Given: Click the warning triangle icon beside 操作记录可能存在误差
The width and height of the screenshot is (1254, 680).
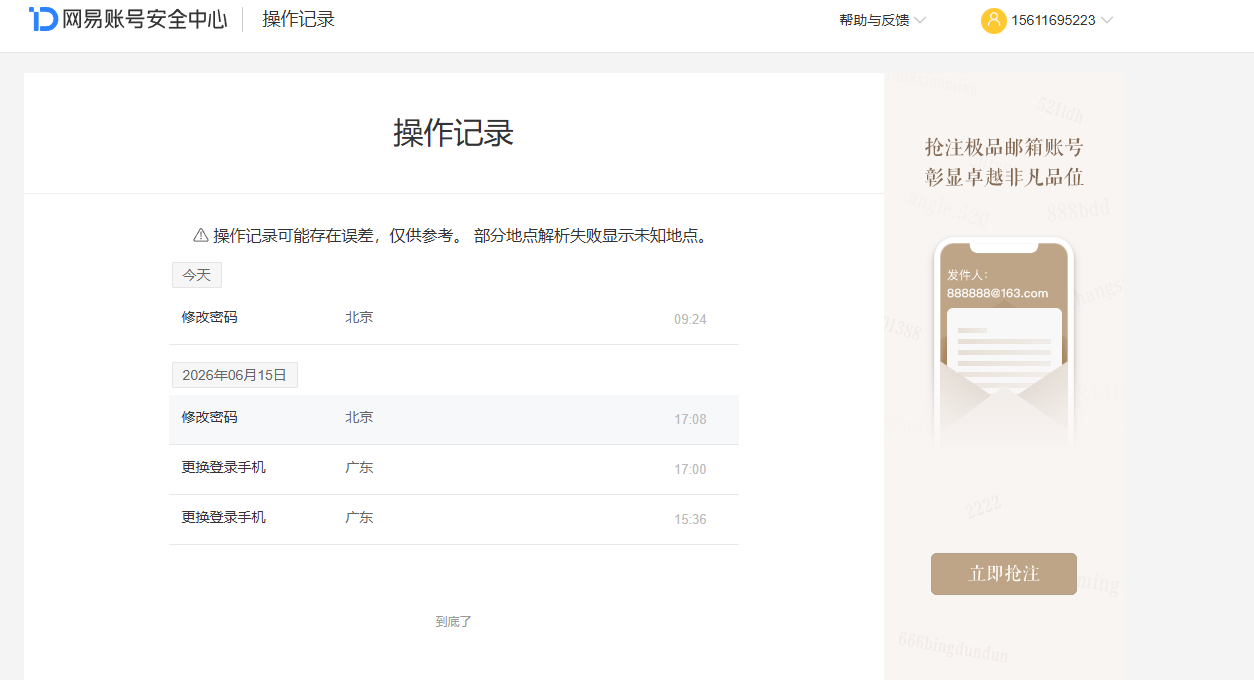Looking at the screenshot, I should click(x=201, y=236).
